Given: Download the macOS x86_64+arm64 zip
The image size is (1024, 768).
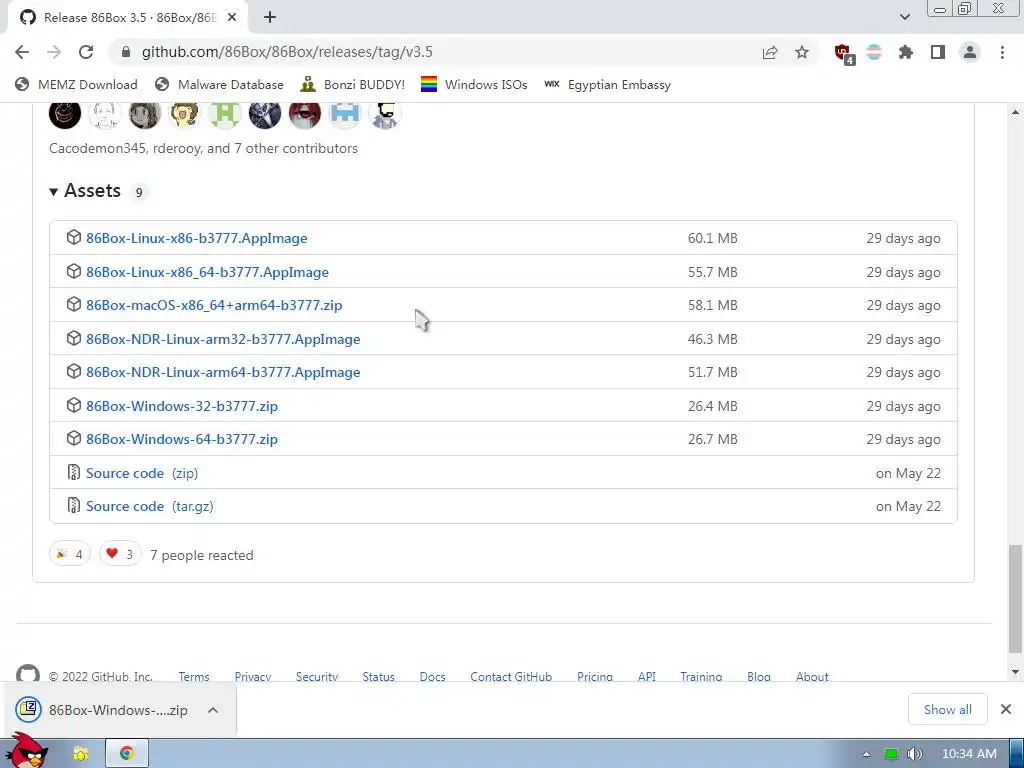Looking at the screenshot, I should [x=214, y=305].
